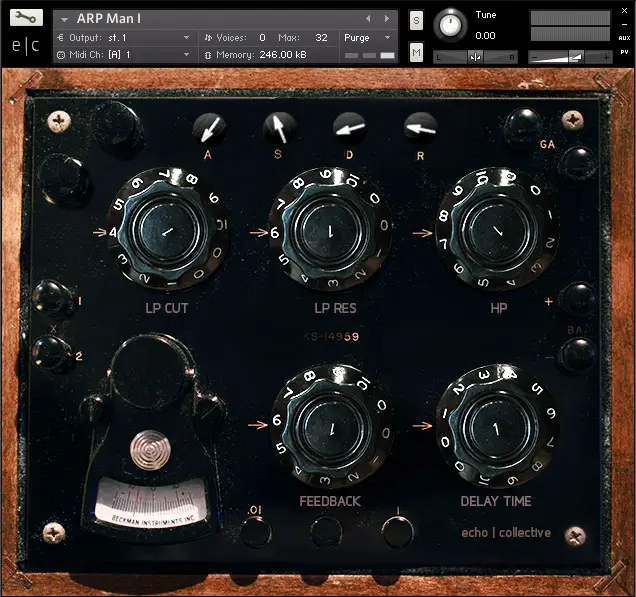
Task: Click the ARP Man I instrument name
Action: [x=109, y=19]
